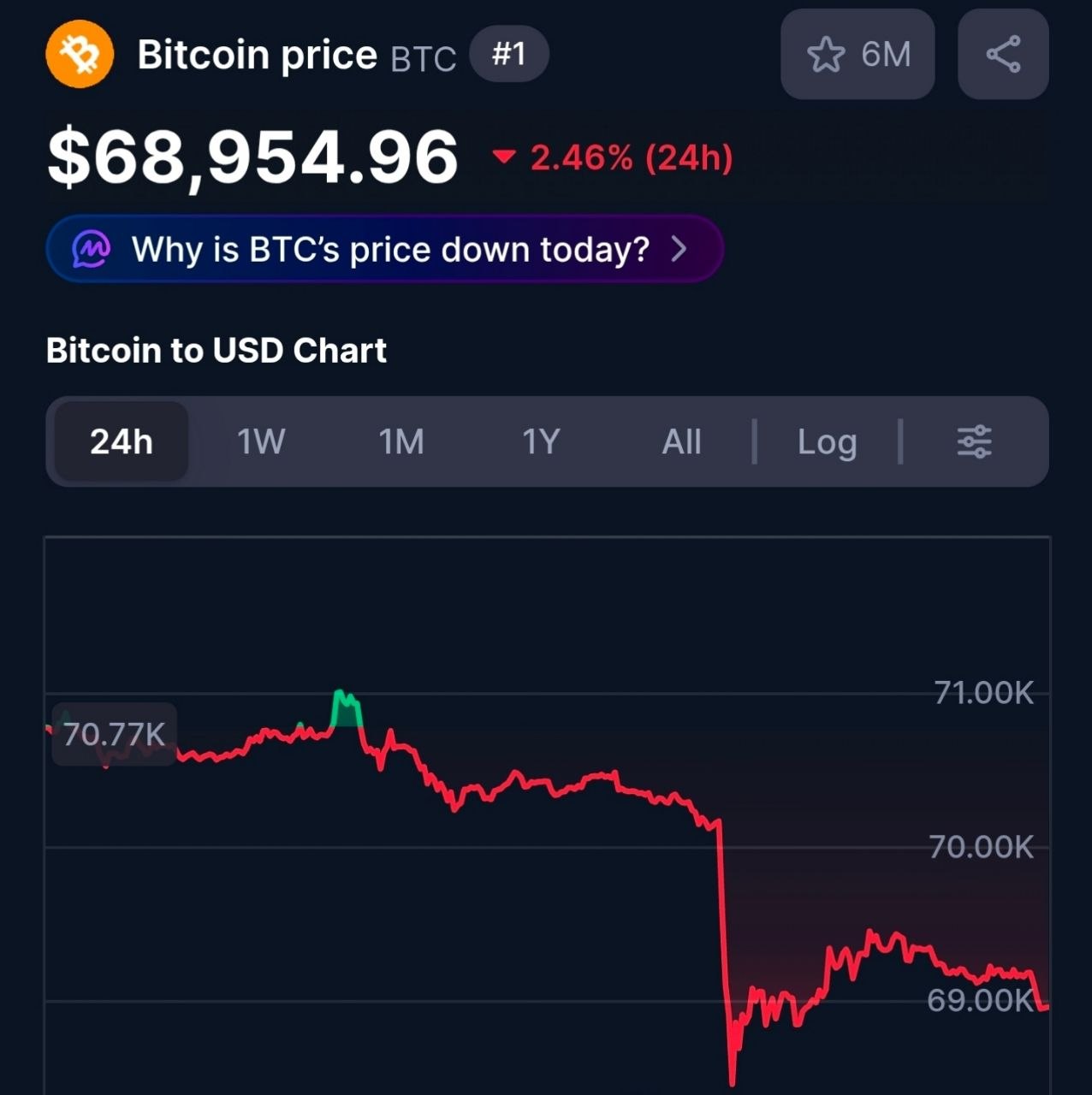Click the orange Bitcoin logo icon
Image resolution: width=1092 pixels, height=1095 pixels.
[80, 55]
